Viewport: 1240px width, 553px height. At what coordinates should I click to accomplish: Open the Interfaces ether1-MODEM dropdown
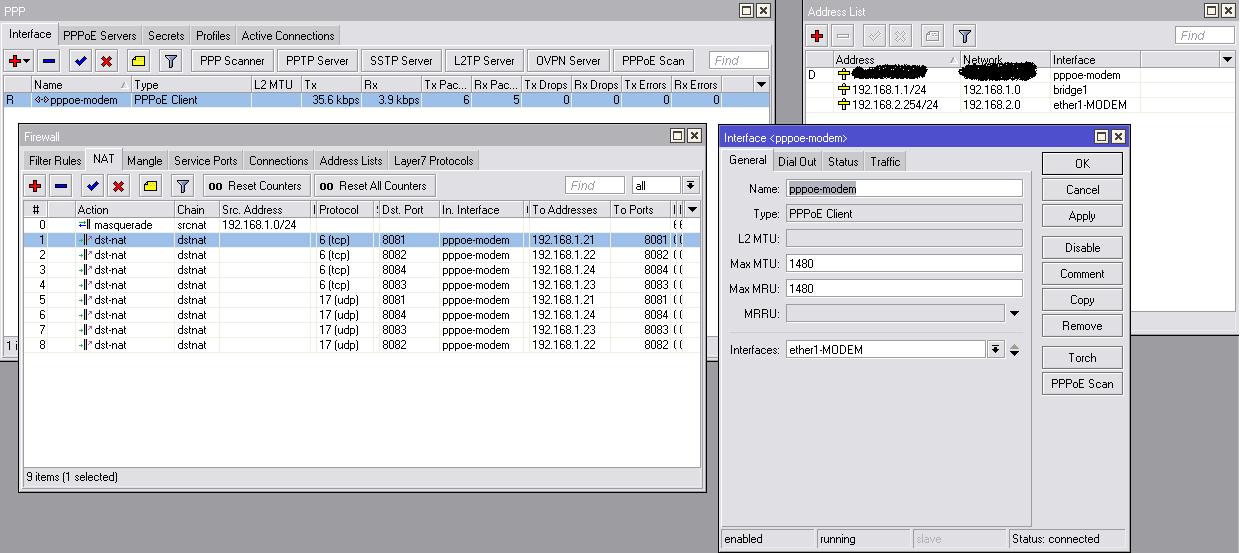[x=995, y=350]
